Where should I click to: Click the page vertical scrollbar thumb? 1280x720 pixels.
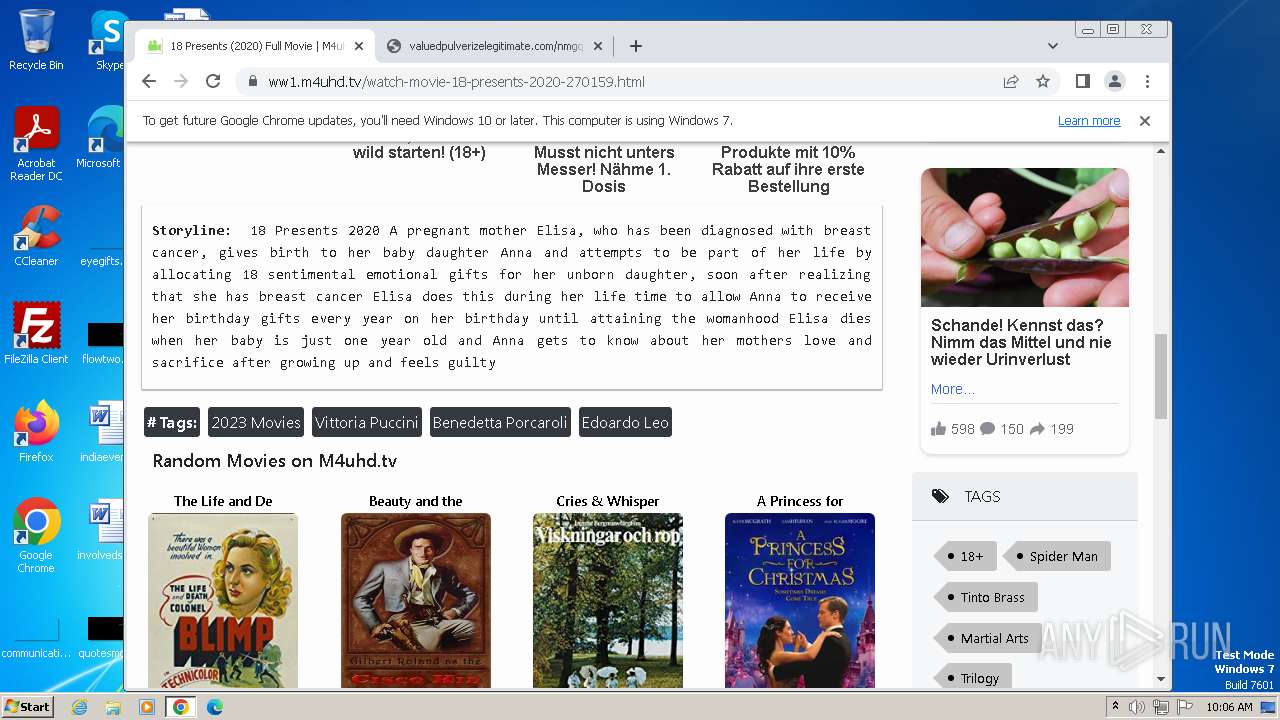tap(1161, 376)
